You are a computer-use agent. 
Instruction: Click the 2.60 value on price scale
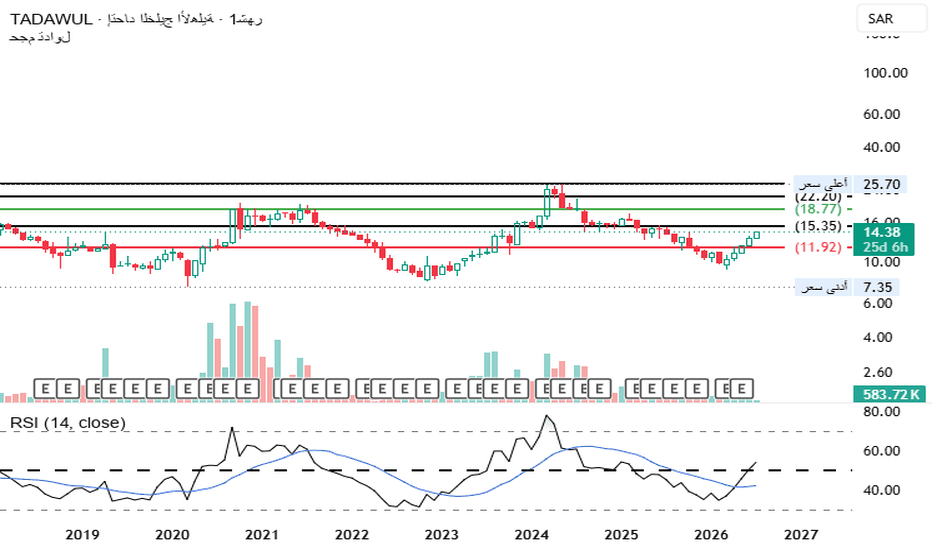pyautogui.click(x=878, y=372)
